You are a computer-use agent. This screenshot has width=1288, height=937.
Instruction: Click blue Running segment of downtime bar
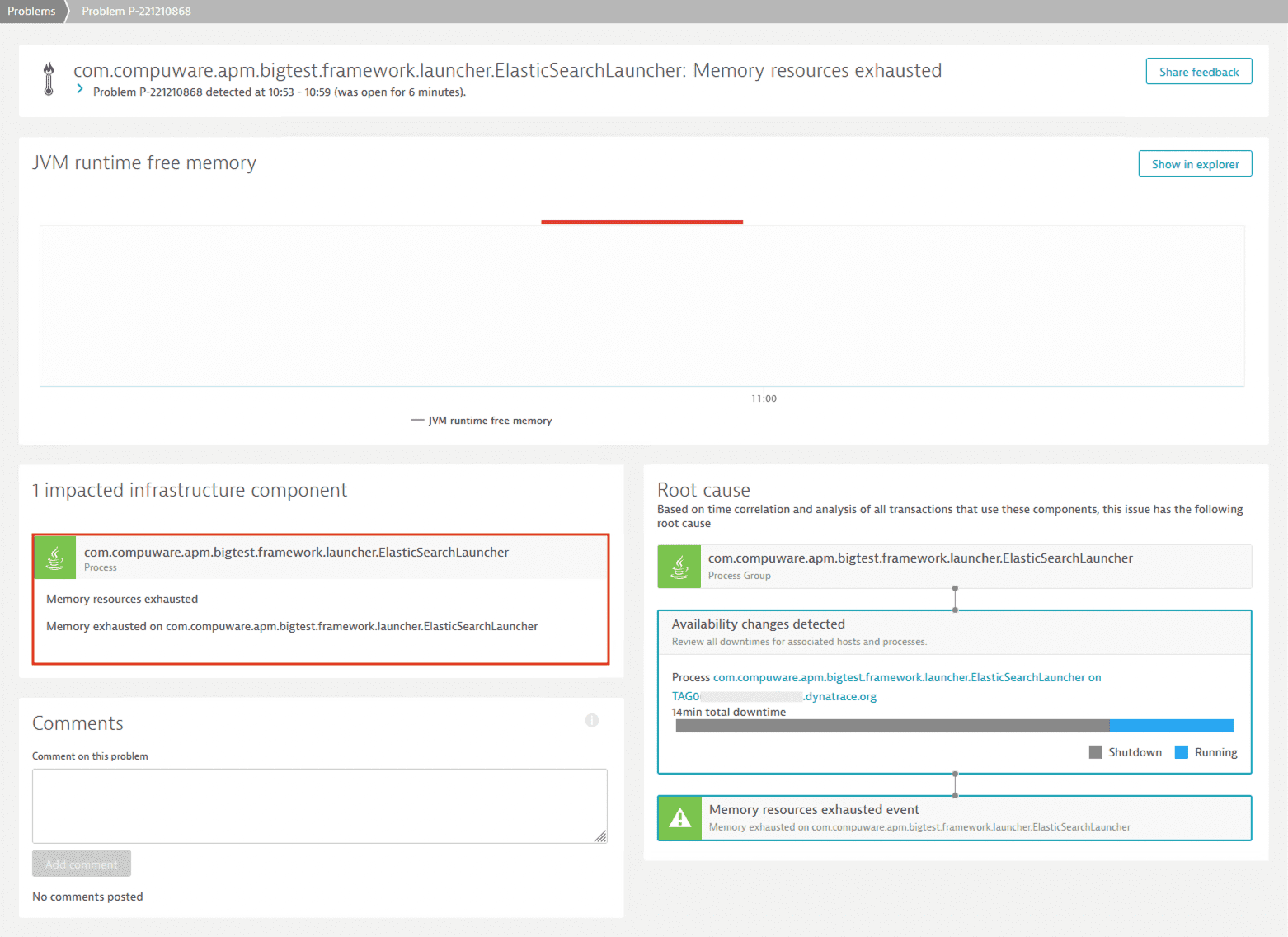click(1172, 726)
